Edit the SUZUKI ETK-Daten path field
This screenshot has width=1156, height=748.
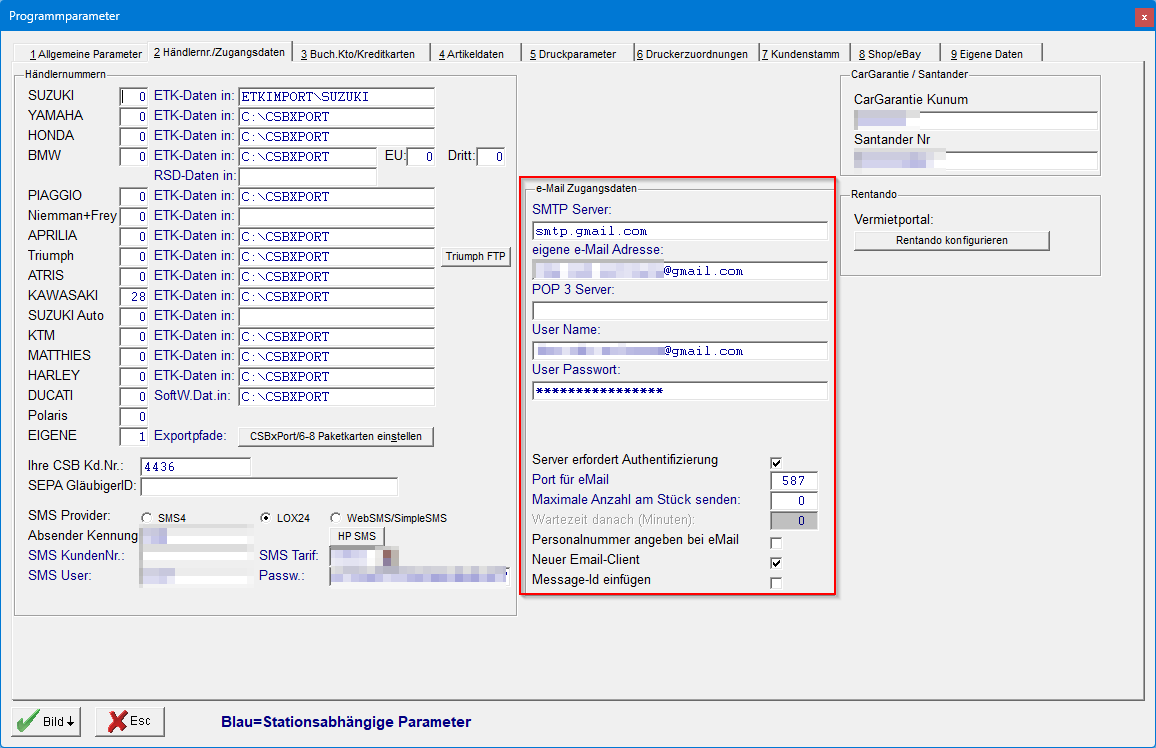click(x=336, y=97)
